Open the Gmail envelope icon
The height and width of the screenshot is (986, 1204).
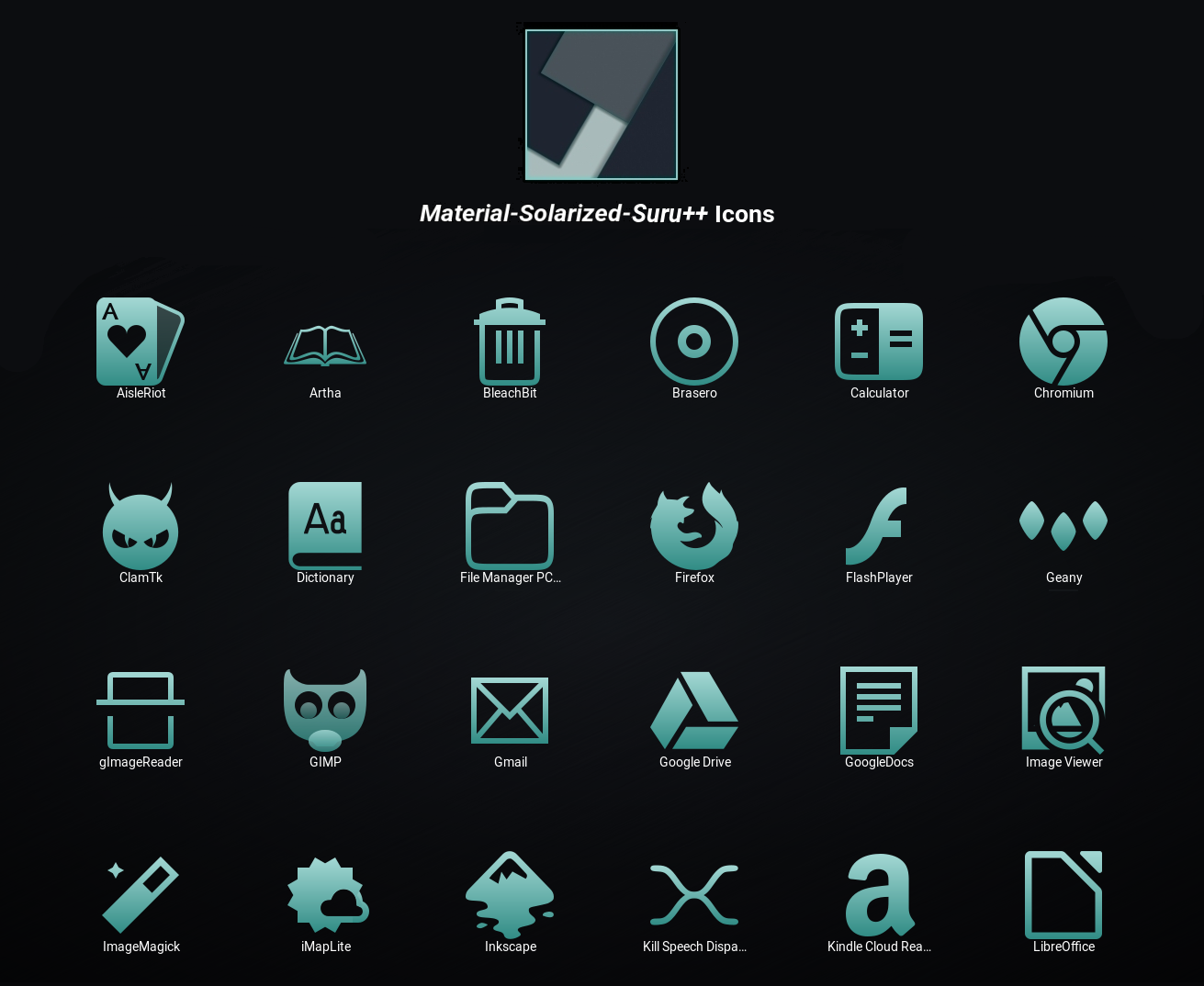pyautogui.click(x=510, y=711)
